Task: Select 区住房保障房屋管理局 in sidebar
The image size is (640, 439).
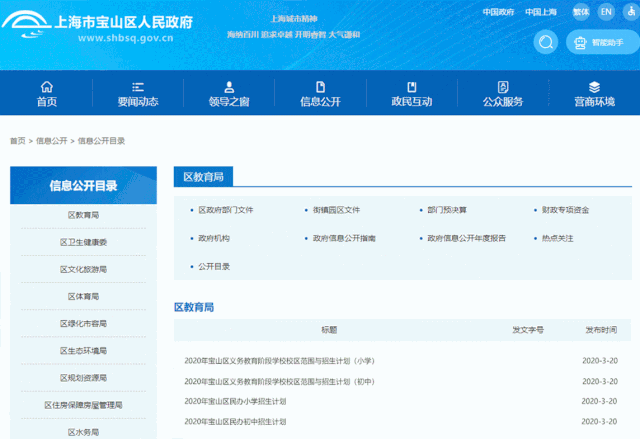Action: click(x=83, y=405)
